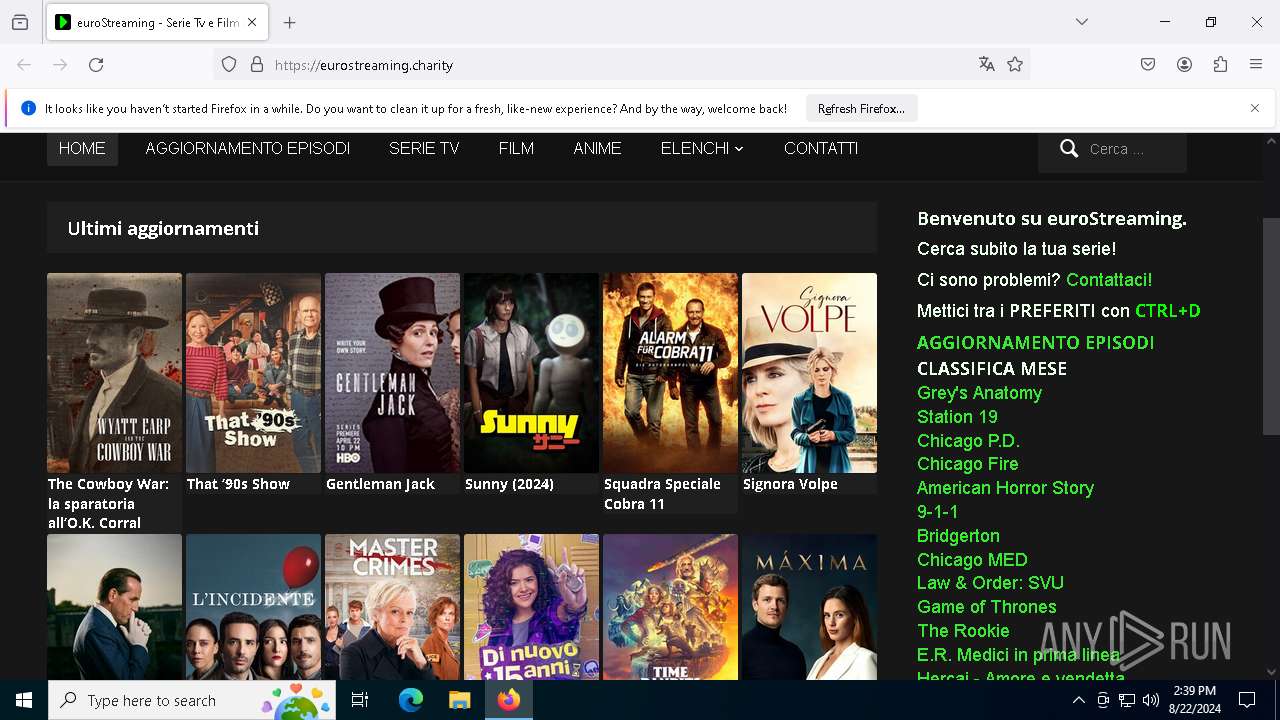The image size is (1280, 720).
Task: Open the CONTATTI menu item
Action: pyautogui.click(x=821, y=148)
